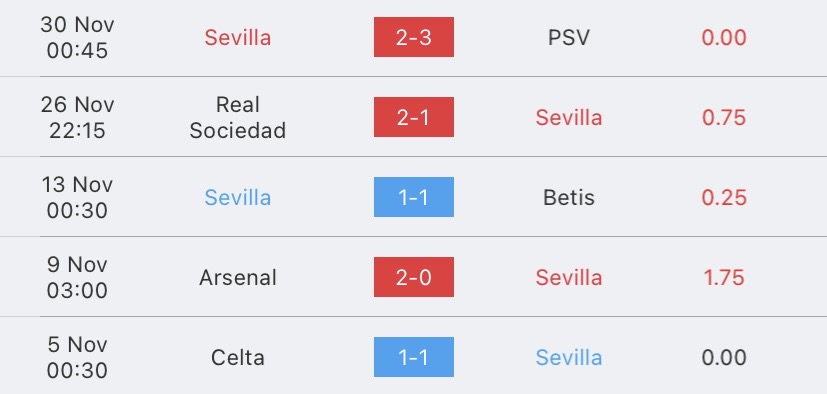
Task: Select the 1-1 Celta vs Sevilla score
Action: 414,357
